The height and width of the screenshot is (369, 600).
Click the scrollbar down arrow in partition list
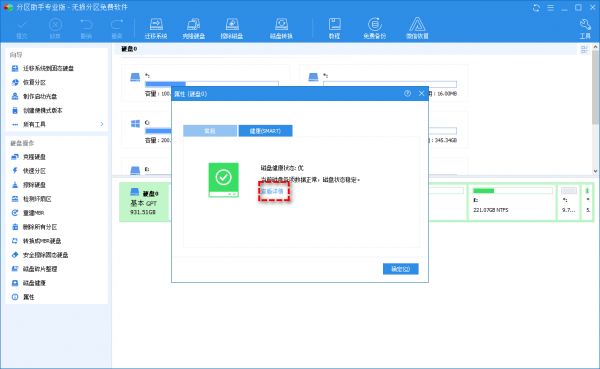tap(595, 171)
